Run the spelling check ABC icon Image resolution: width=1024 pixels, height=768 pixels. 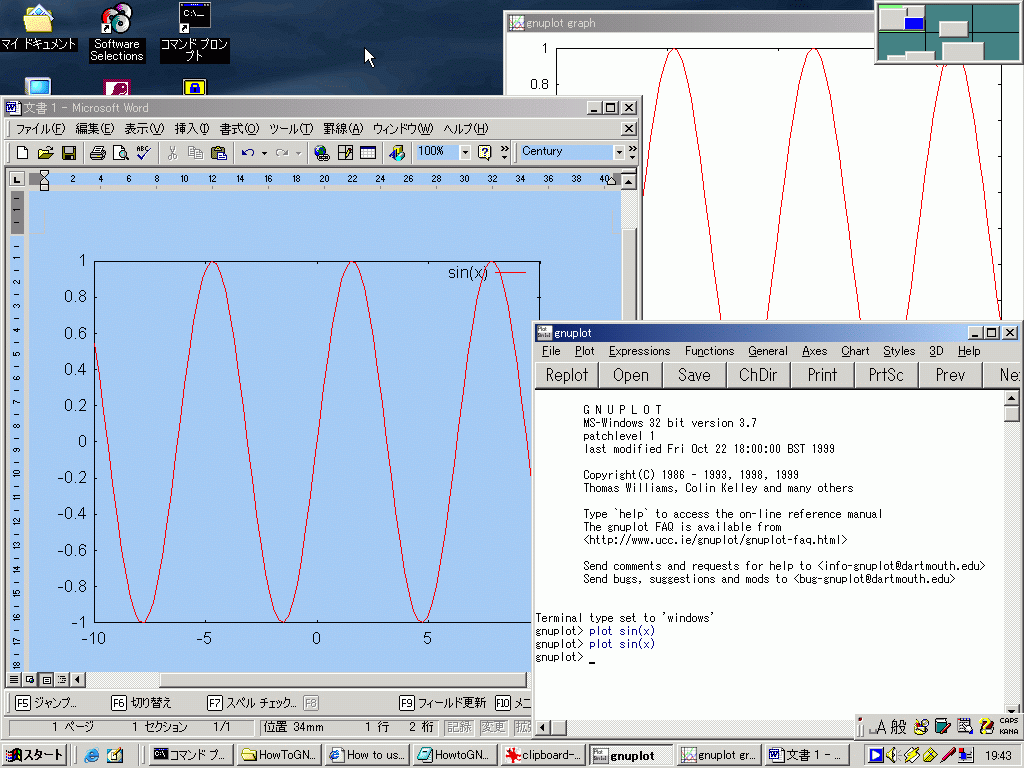tap(143, 153)
